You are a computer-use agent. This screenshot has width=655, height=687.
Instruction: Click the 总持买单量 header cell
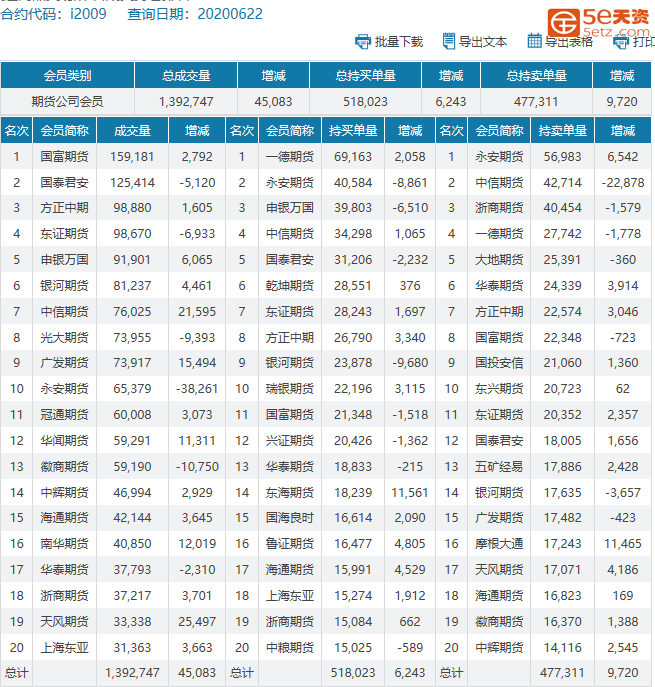(365, 75)
